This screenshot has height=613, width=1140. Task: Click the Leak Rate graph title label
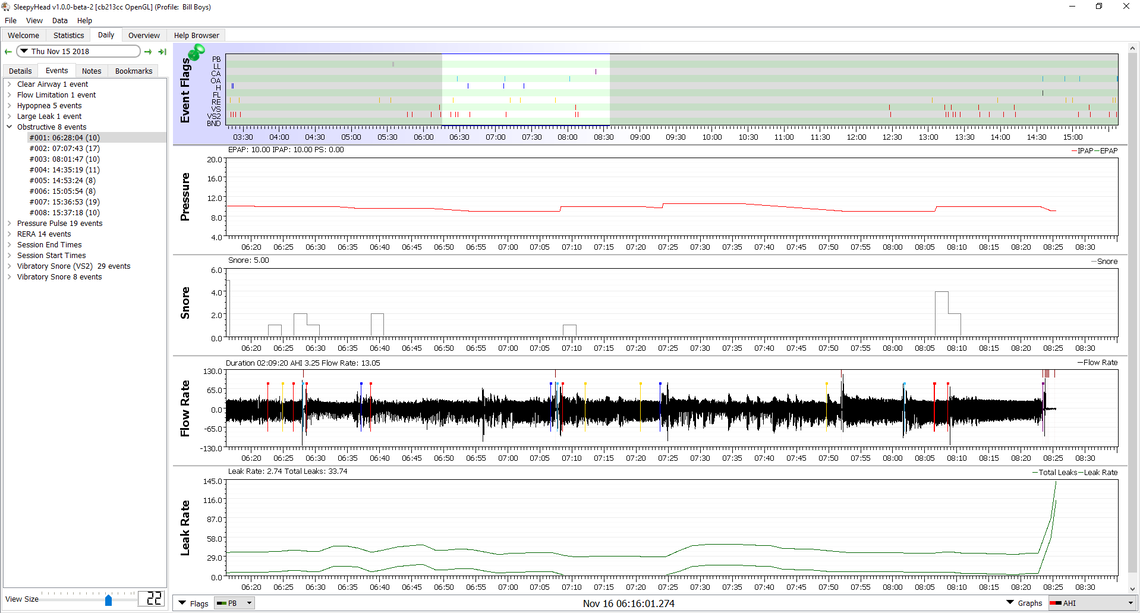185,528
